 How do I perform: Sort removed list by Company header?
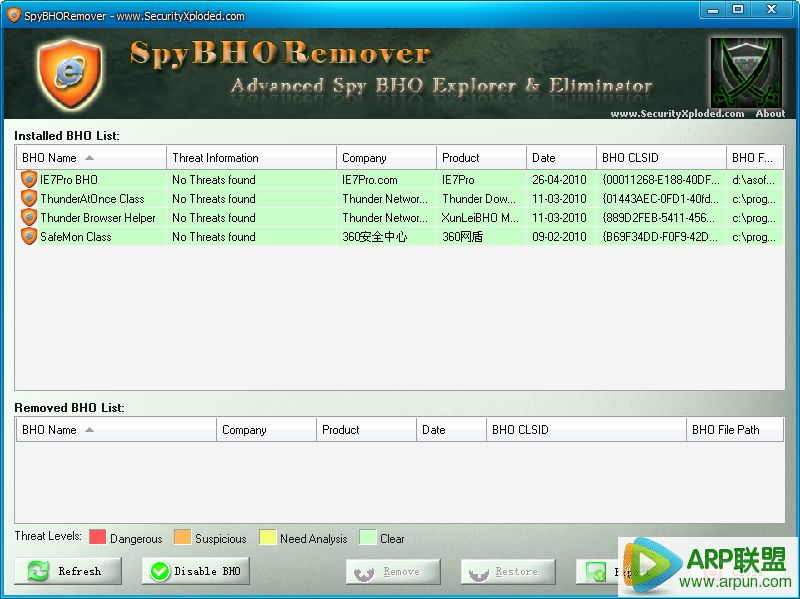[266, 430]
